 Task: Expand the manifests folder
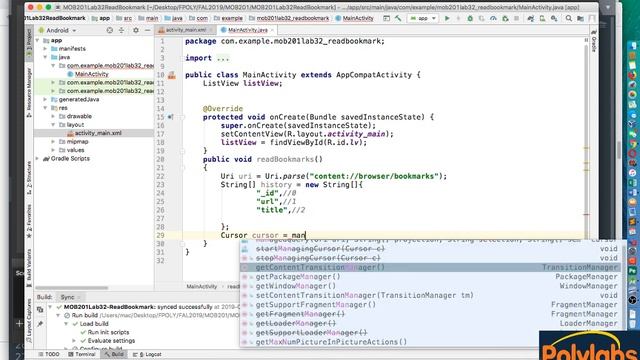point(45,49)
